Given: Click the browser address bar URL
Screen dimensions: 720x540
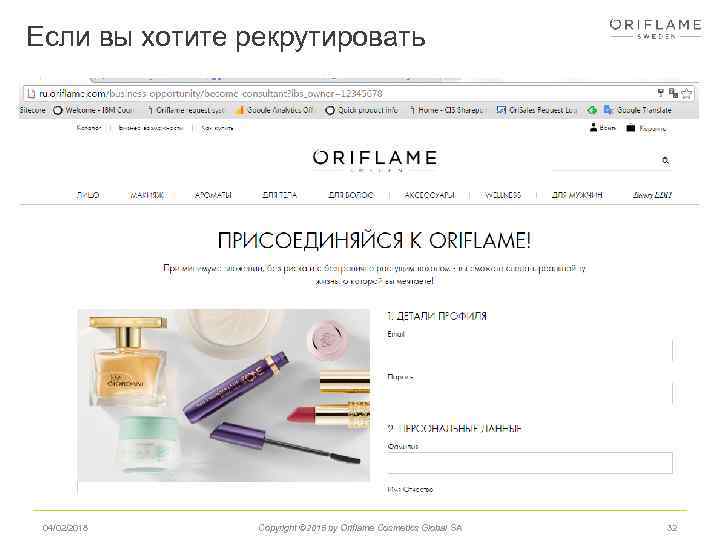Looking at the screenshot, I should 210,93.
